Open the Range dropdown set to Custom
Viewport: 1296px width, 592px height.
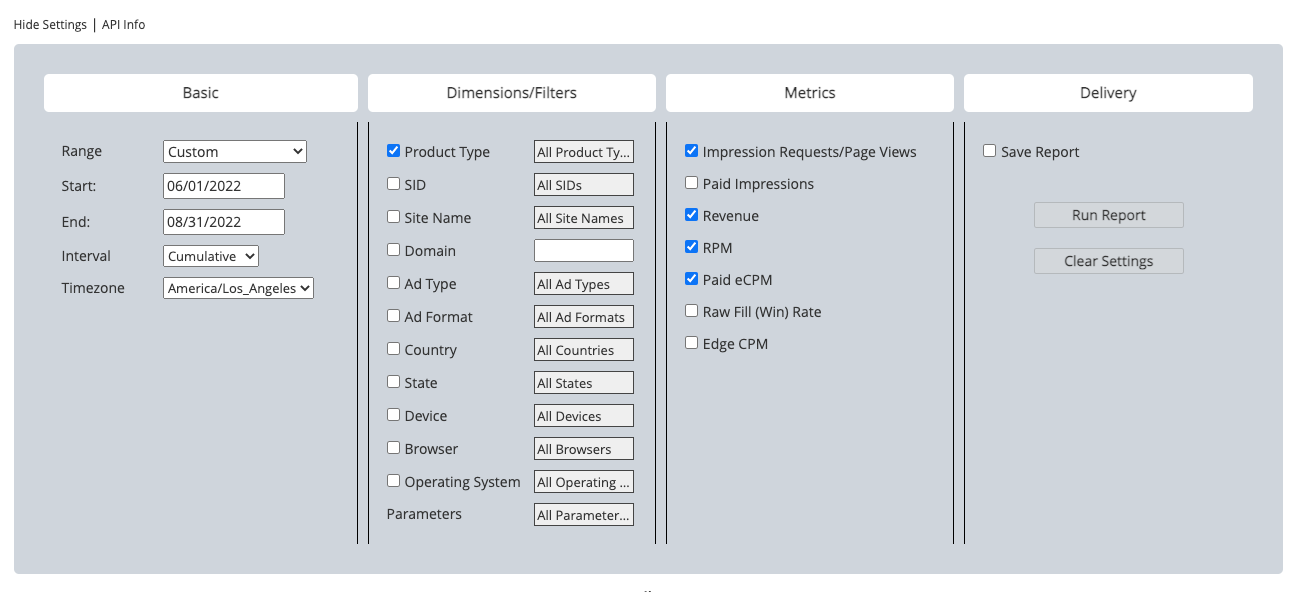[235, 152]
